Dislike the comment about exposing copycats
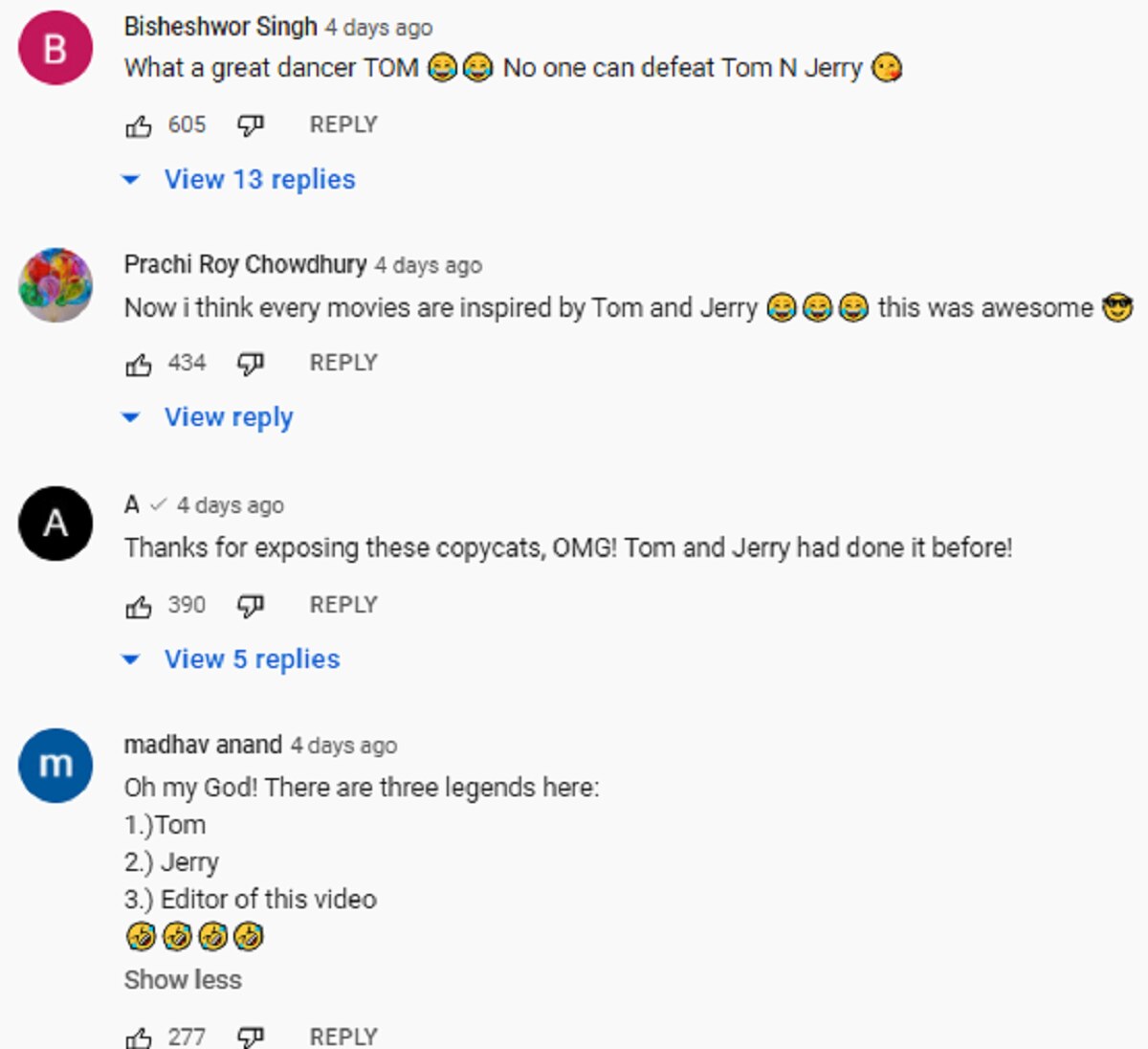 [x=251, y=606]
